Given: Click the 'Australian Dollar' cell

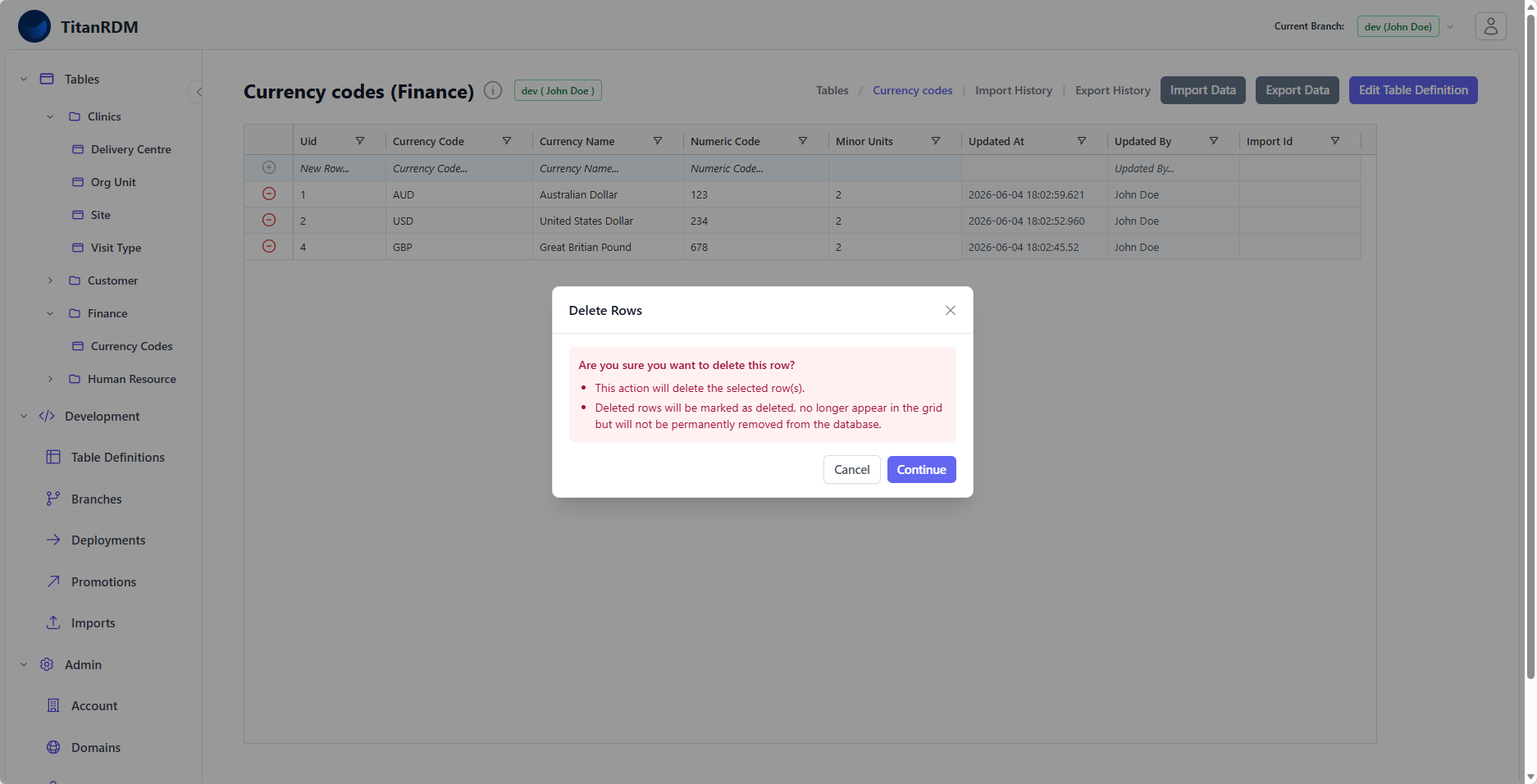Looking at the screenshot, I should [608, 194].
